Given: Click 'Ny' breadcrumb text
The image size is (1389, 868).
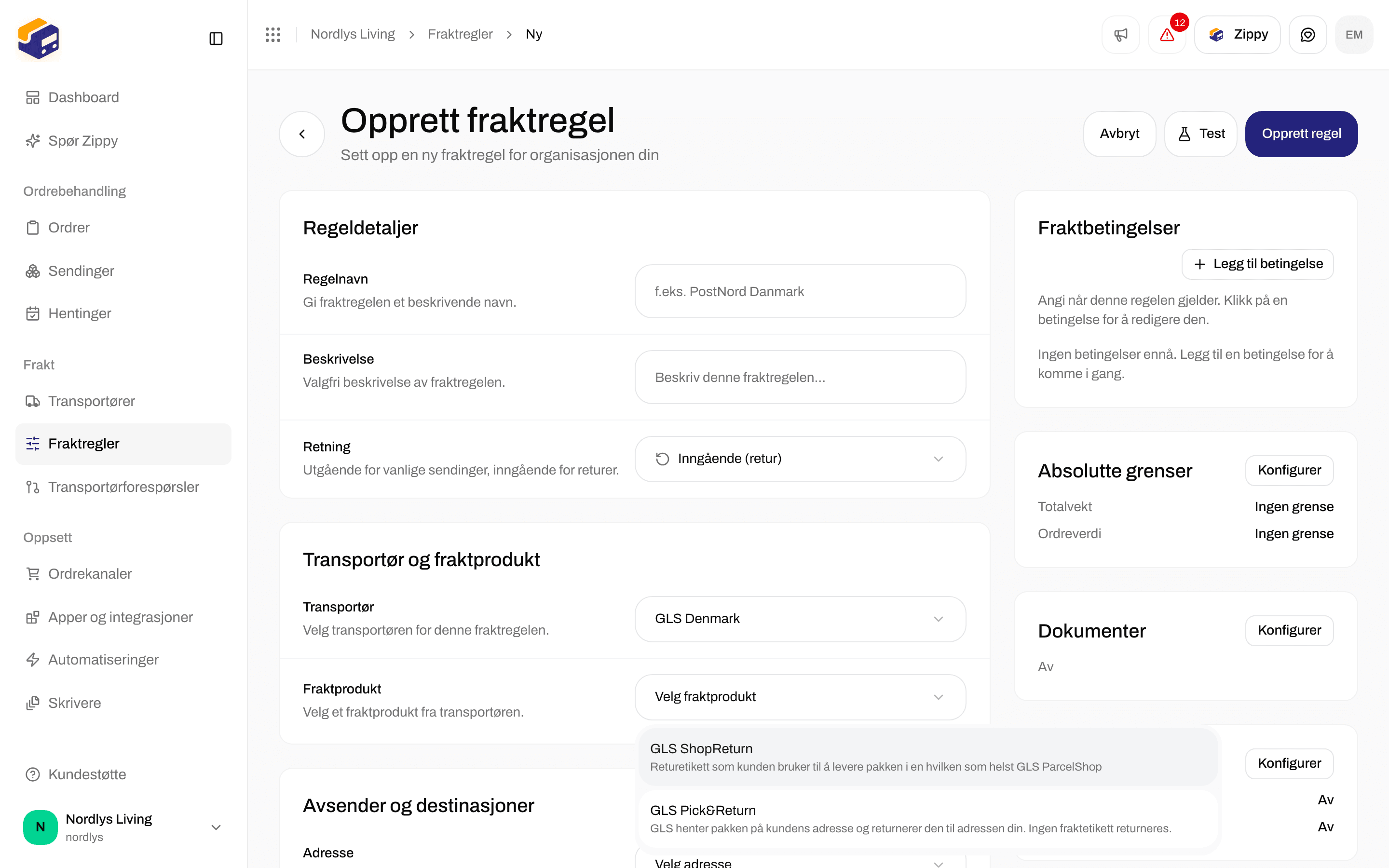Looking at the screenshot, I should [534, 34].
